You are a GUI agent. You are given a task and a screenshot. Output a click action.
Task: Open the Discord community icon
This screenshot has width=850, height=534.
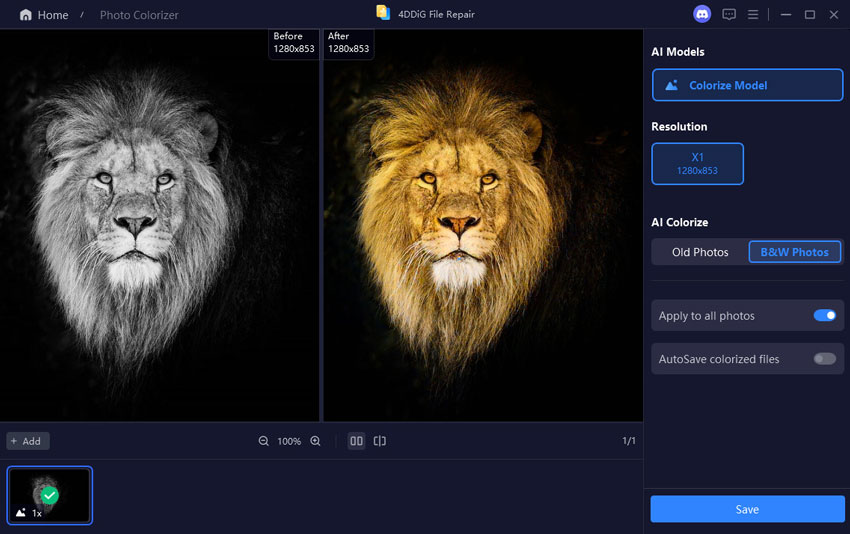[702, 14]
